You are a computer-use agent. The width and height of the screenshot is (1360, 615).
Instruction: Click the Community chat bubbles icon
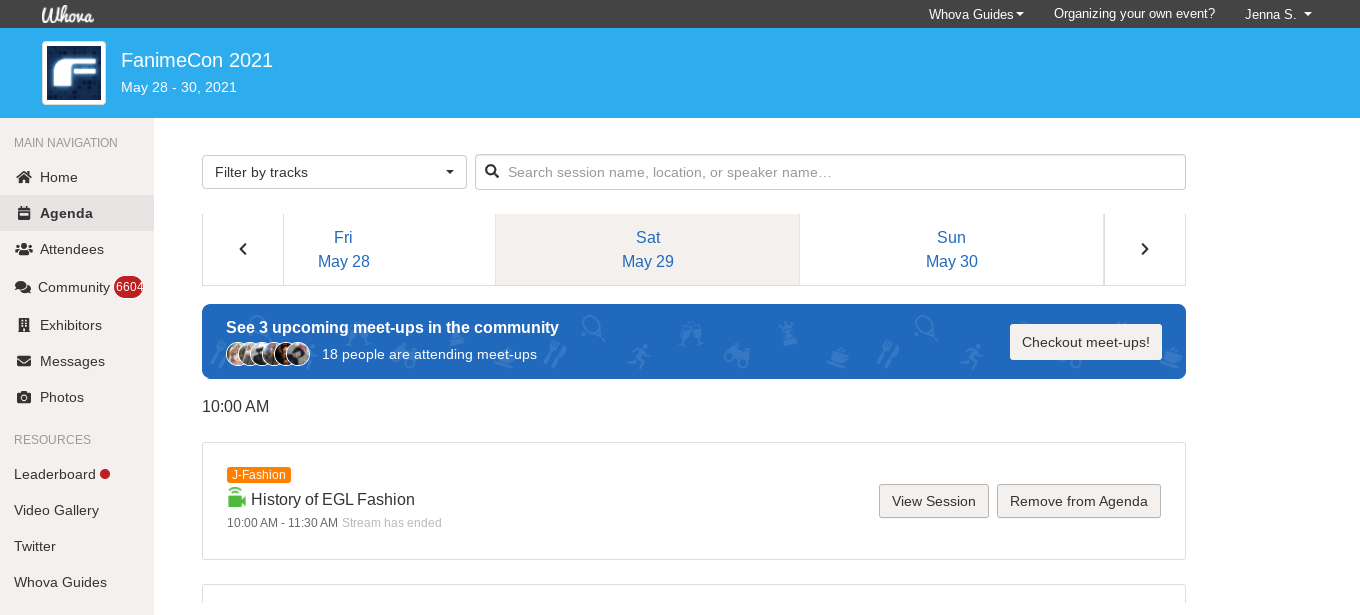pyautogui.click(x=23, y=287)
